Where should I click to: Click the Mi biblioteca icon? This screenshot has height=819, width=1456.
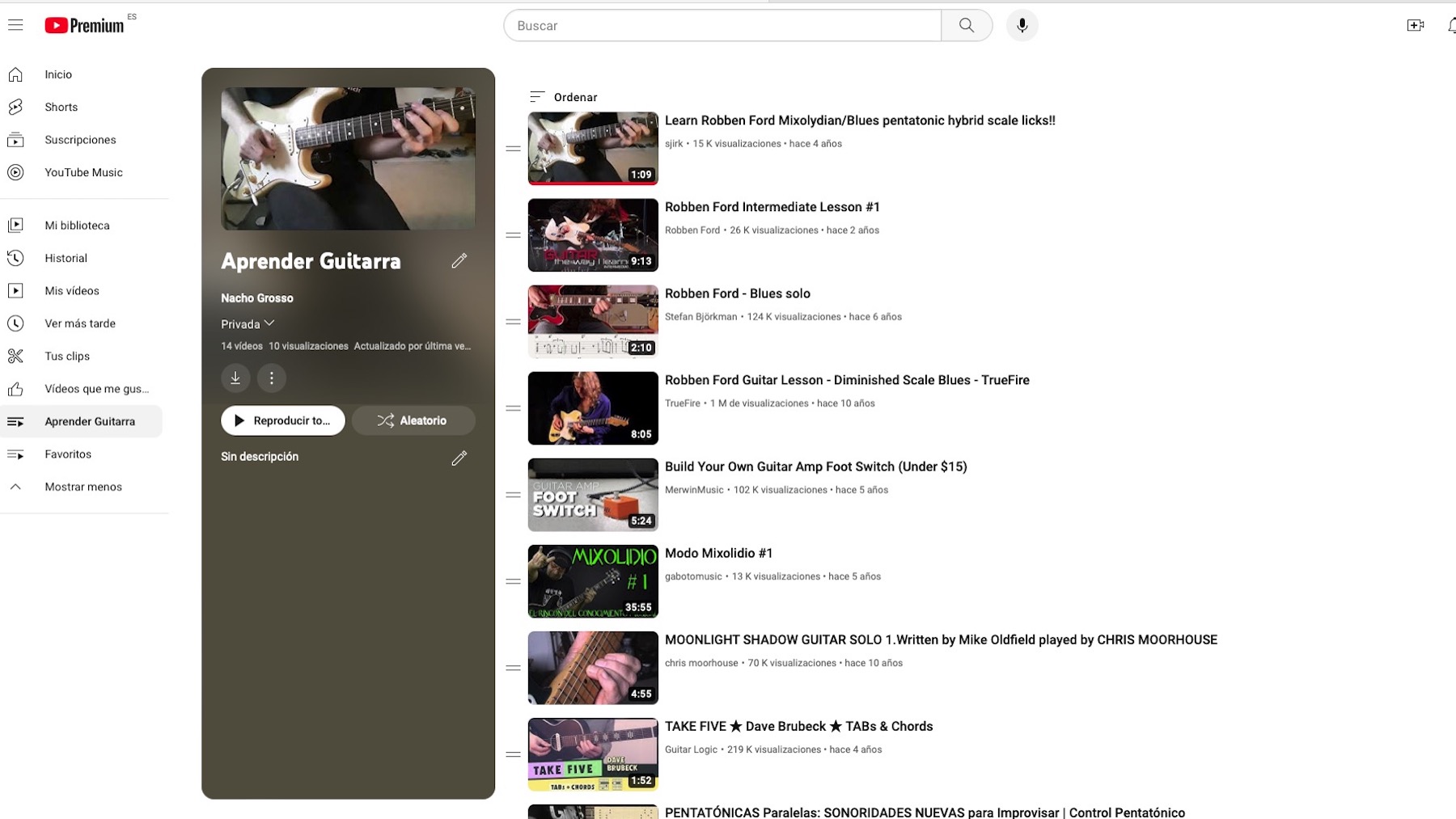pos(15,226)
